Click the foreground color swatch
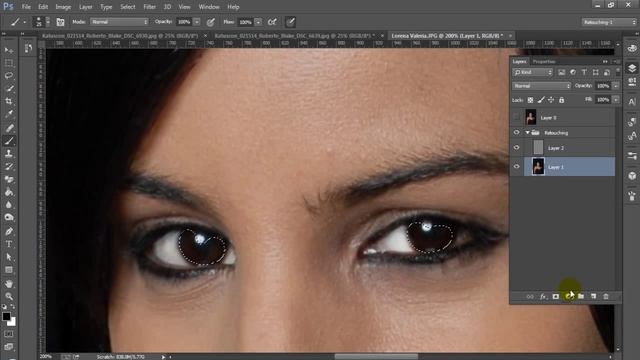 pyautogui.click(x=6, y=316)
